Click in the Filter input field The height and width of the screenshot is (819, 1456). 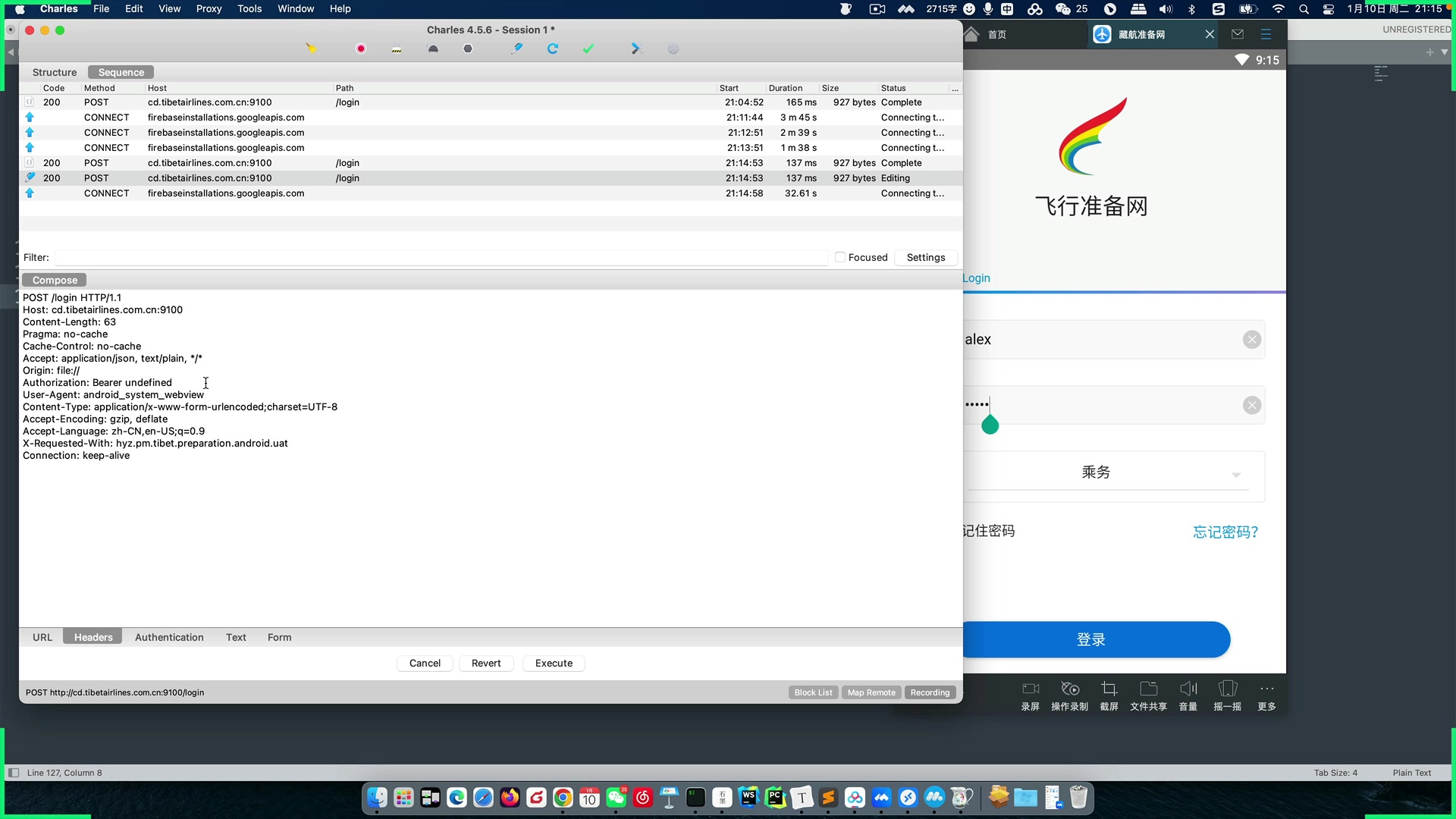coord(440,257)
